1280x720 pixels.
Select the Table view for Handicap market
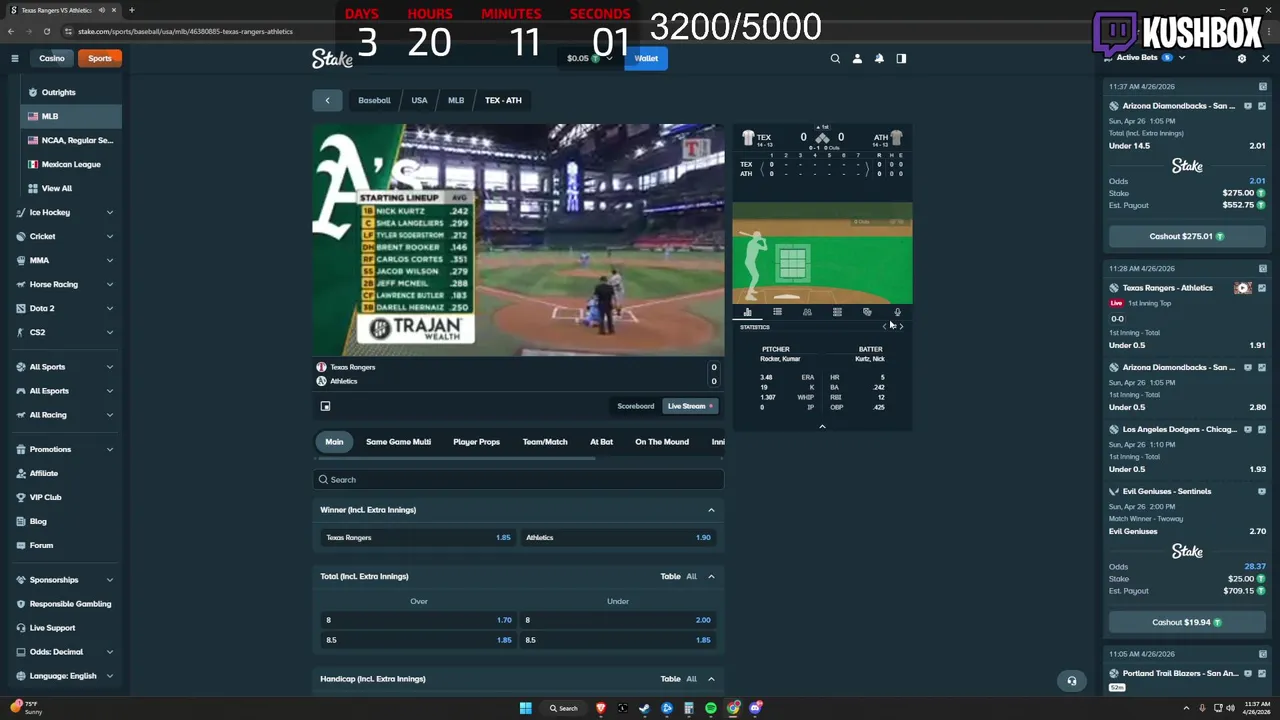coord(670,679)
